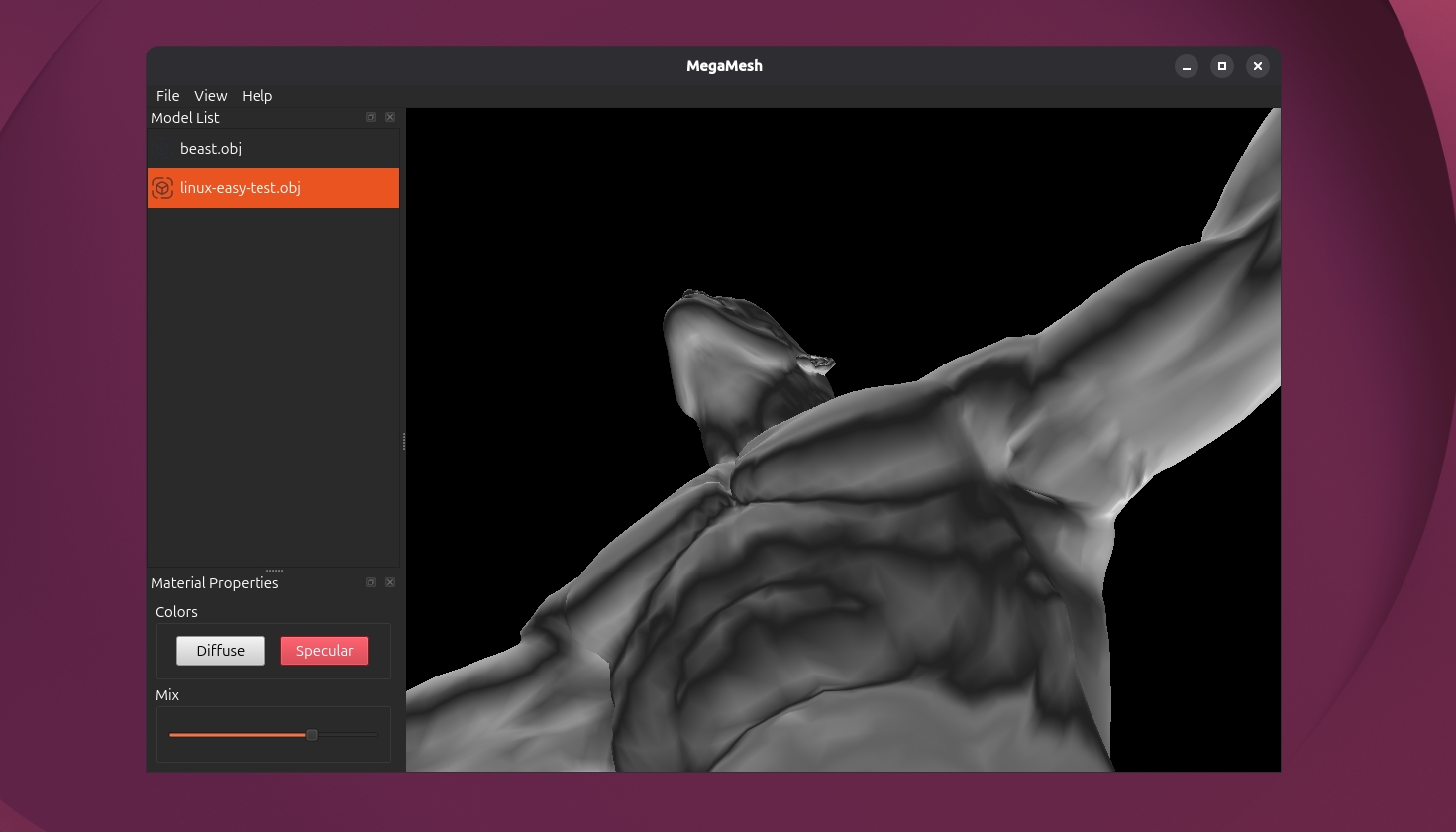Image resolution: width=1456 pixels, height=832 pixels.
Task: Float the Material Properties panel
Action: 371,582
